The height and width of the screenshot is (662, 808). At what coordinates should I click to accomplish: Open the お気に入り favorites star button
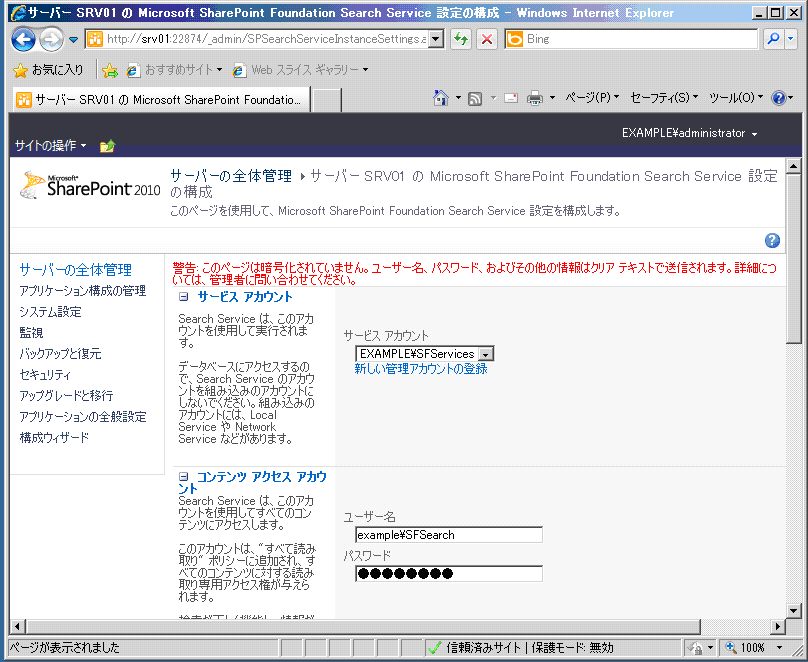[48, 70]
